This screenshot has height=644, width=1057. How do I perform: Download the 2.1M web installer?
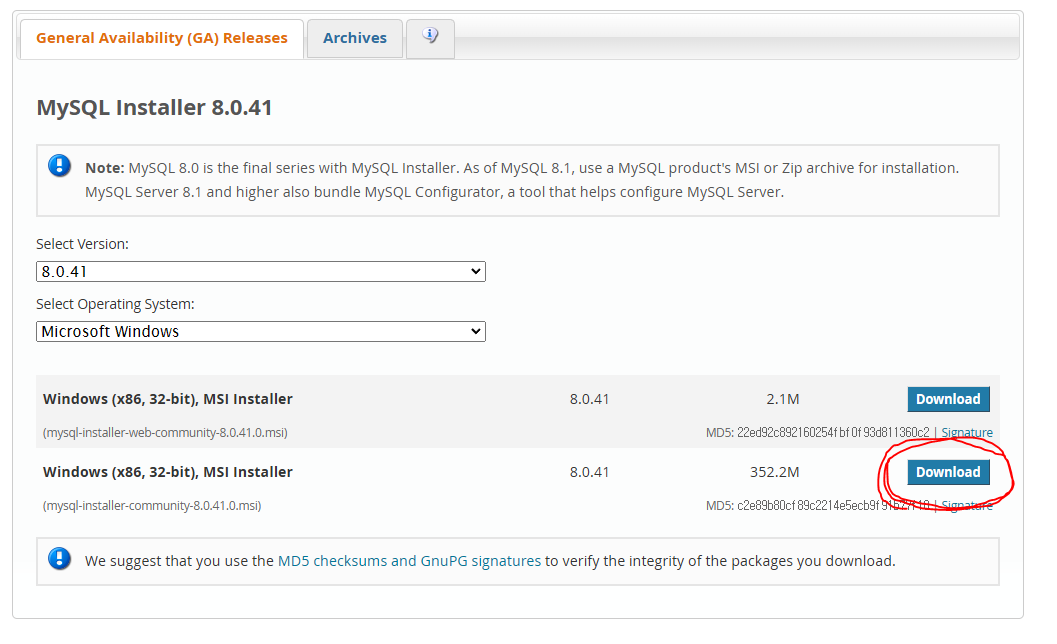click(948, 398)
